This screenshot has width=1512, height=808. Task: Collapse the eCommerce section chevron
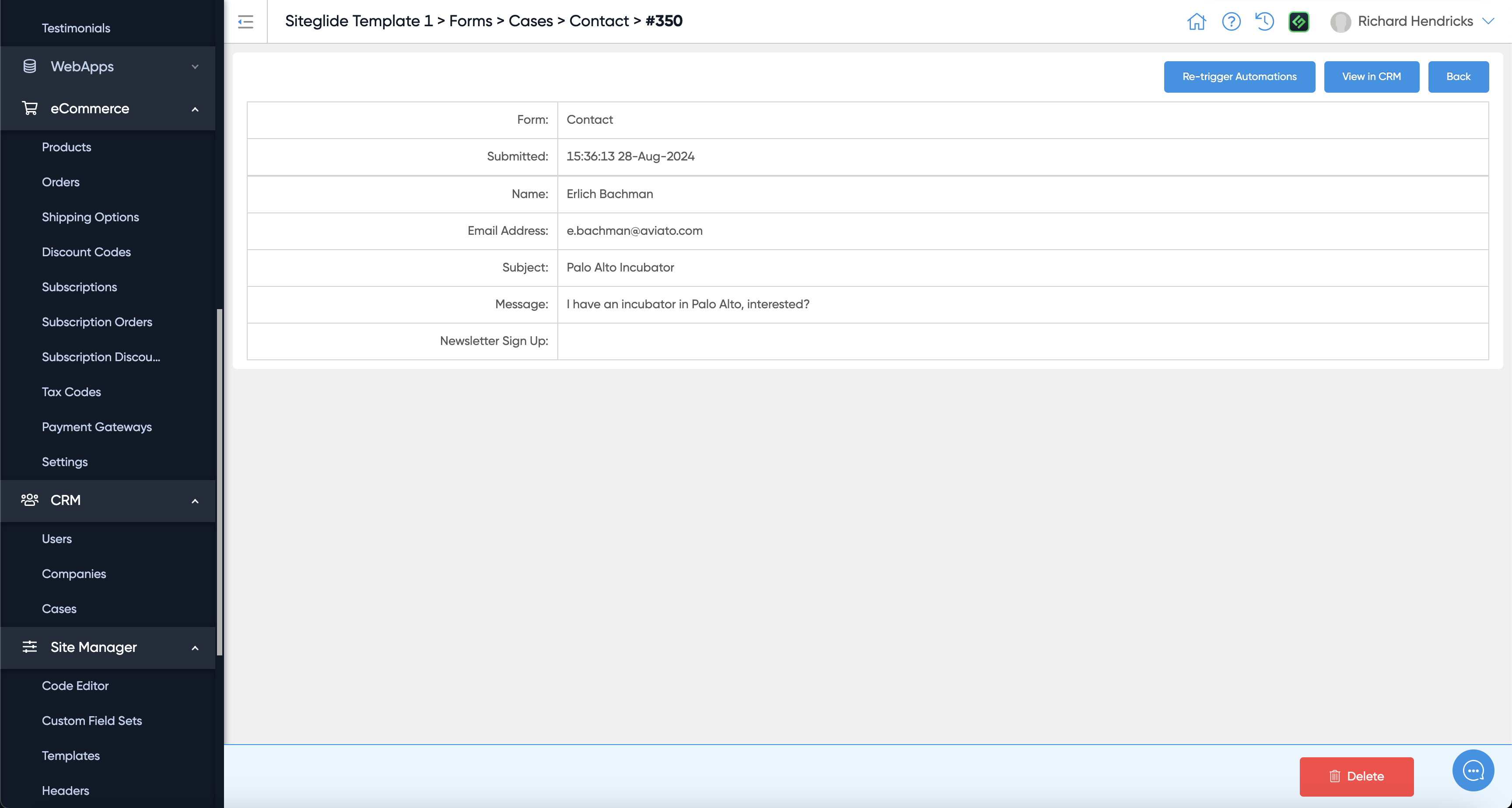click(x=195, y=109)
